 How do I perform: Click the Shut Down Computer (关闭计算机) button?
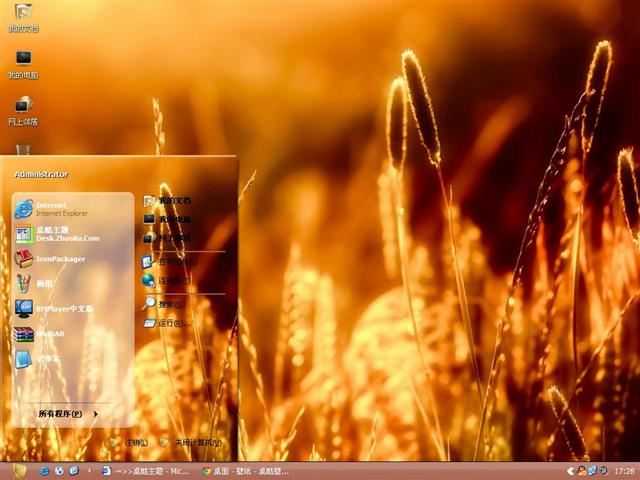coord(191,442)
